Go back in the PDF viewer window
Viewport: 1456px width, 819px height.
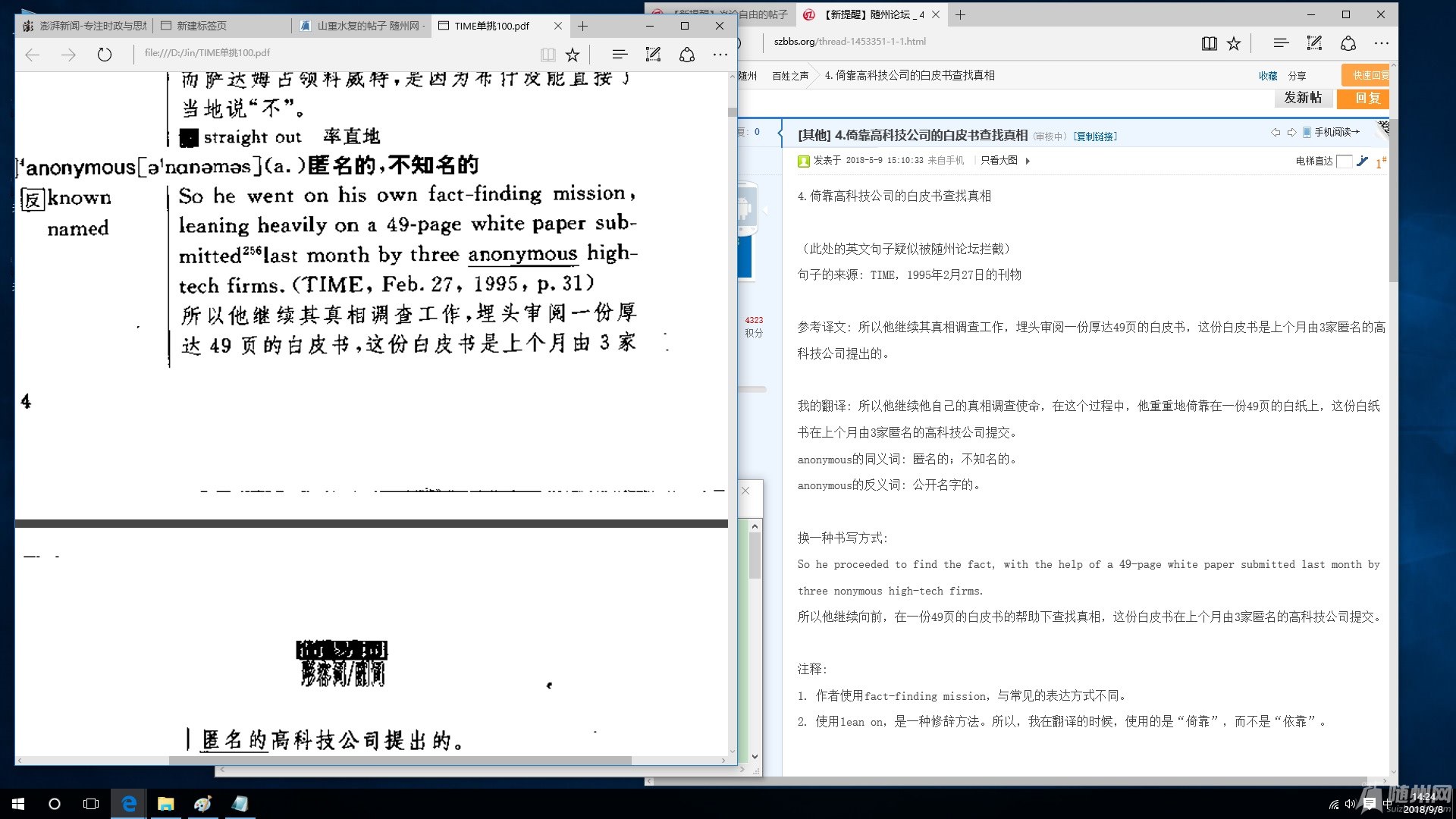(33, 55)
